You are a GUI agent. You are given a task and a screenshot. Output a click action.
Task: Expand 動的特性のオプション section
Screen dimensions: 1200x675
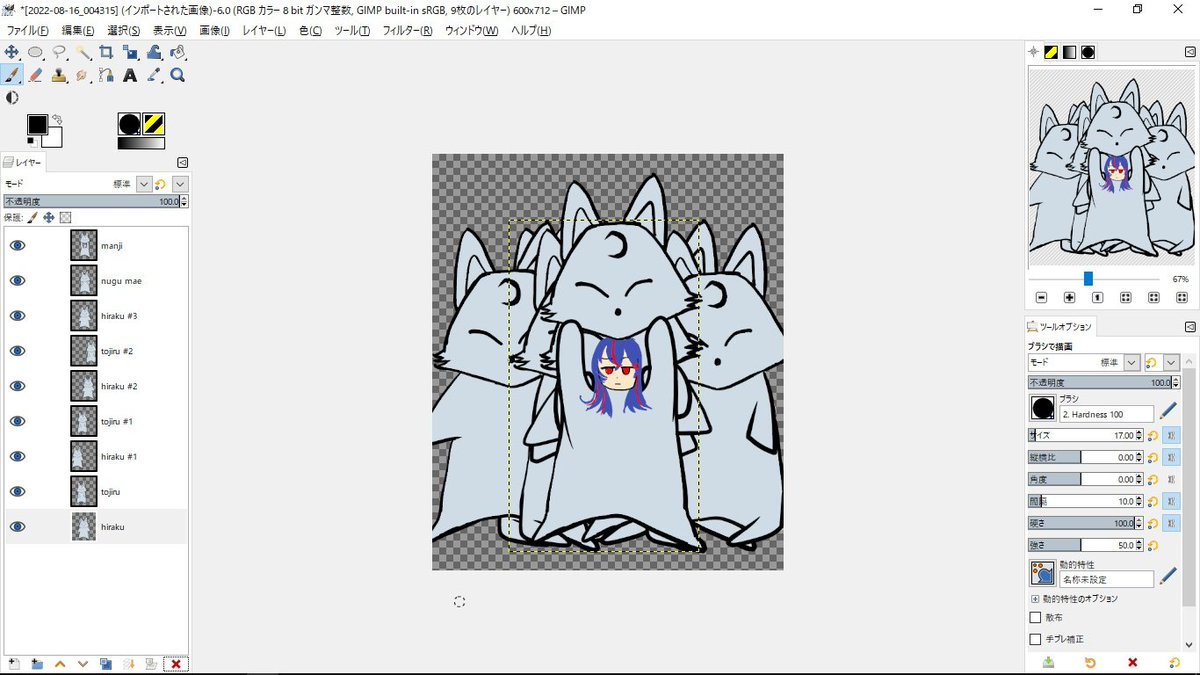(x=1035, y=598)
